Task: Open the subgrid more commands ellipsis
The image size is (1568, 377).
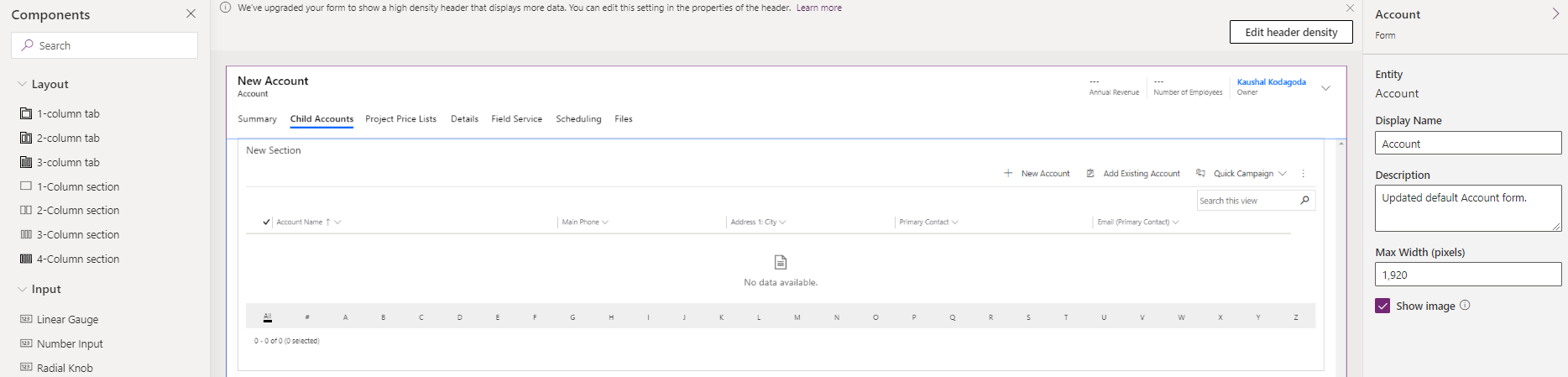Action: 1303,174
